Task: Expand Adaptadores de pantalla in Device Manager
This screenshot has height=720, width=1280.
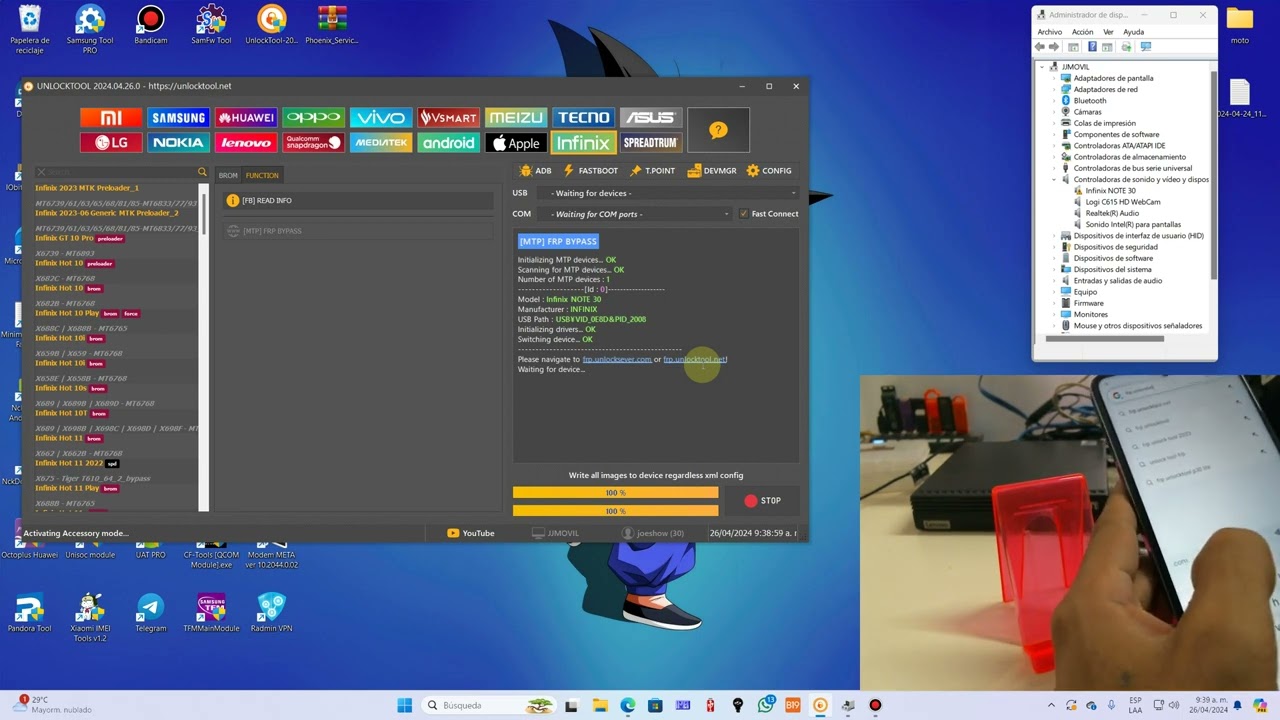Action: [x=1054, y=78]
